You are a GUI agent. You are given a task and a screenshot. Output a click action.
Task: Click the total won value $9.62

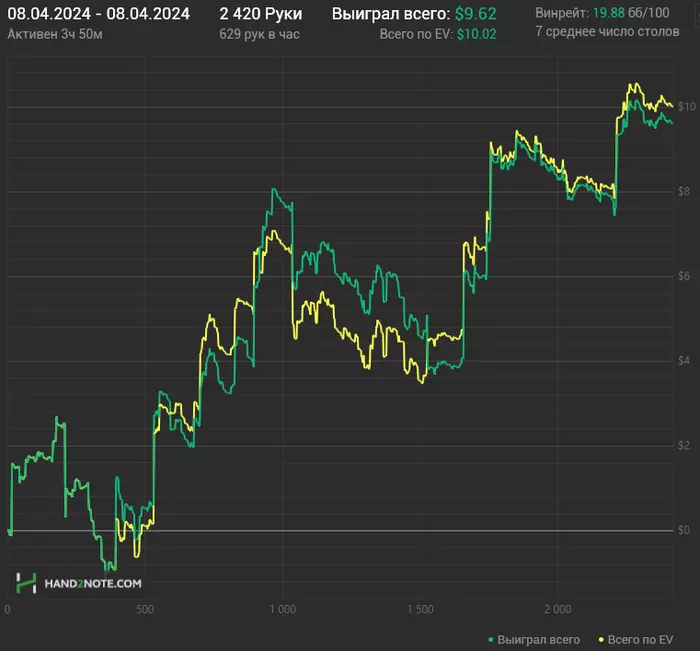(x=475, y=14)
